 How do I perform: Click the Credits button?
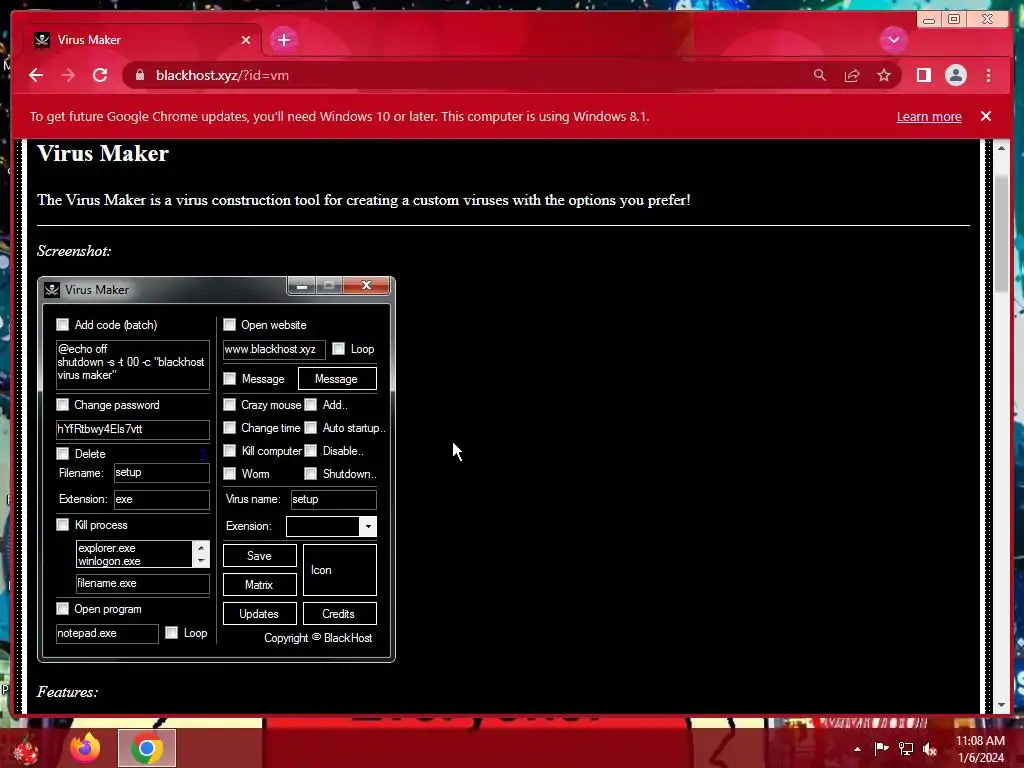point(340,614)
